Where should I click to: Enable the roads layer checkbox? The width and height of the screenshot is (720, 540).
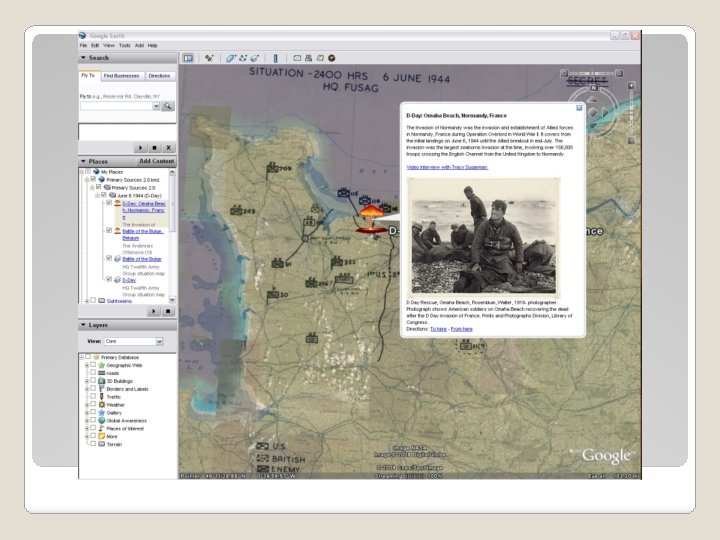coord(93,373)
